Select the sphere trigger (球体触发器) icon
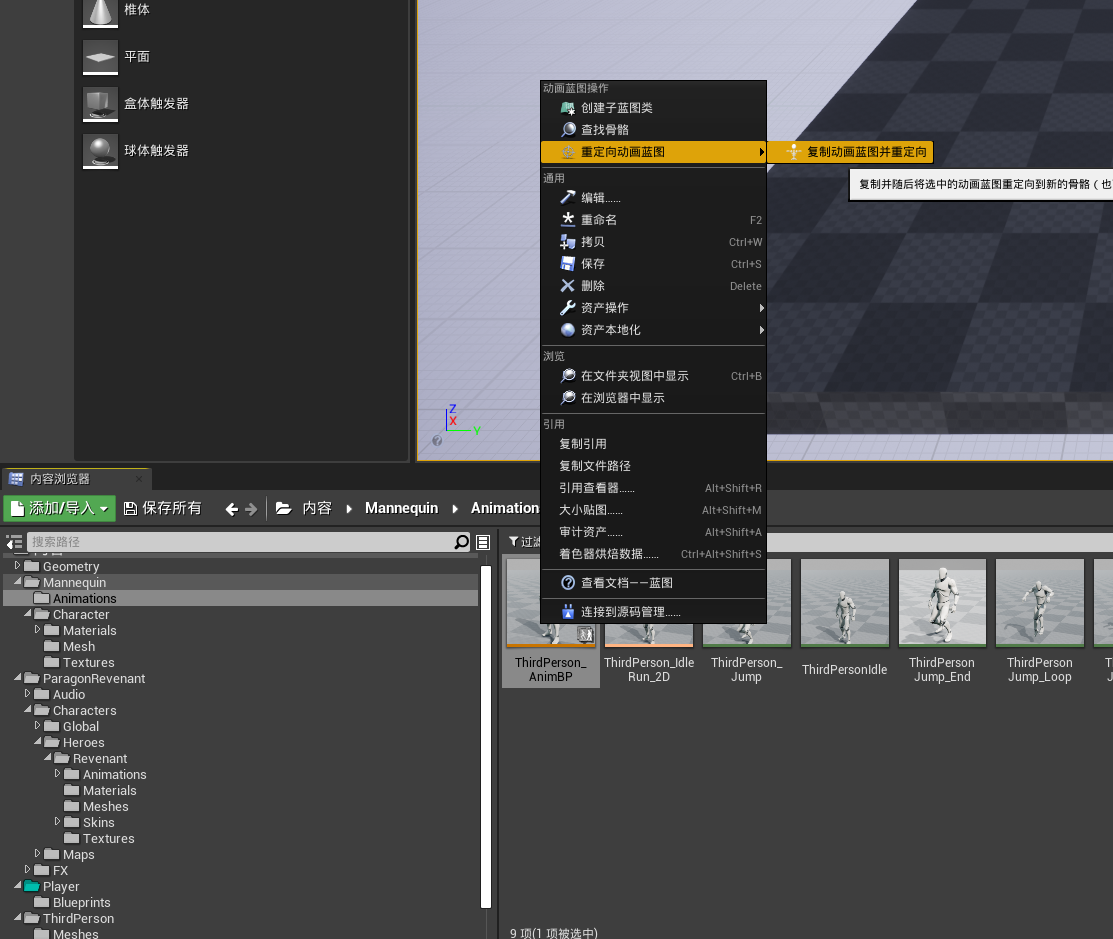The width and height of the screenshot is (1113, 939). point(100,151)
